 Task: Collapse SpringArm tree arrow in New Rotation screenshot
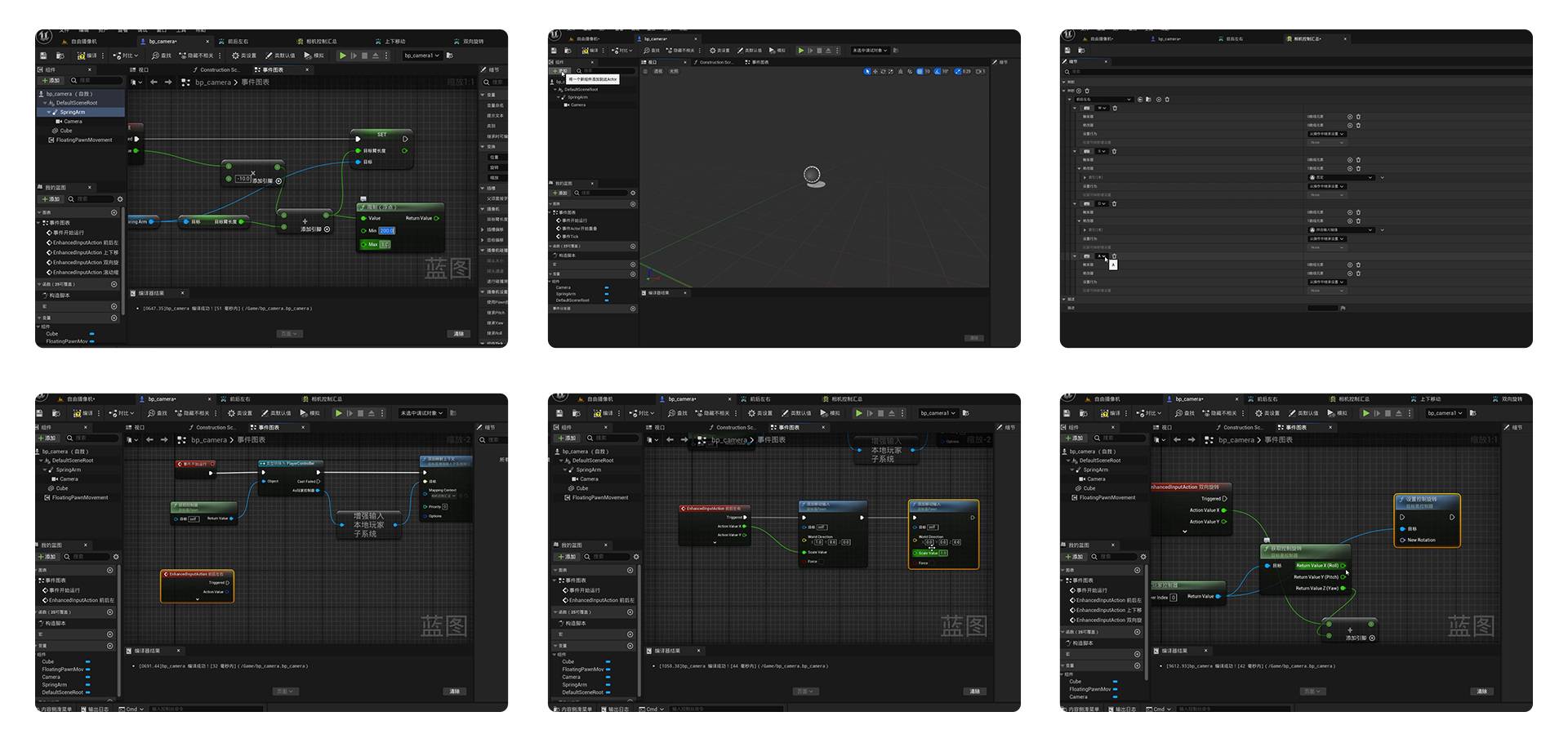click(x=1072, y=469)
